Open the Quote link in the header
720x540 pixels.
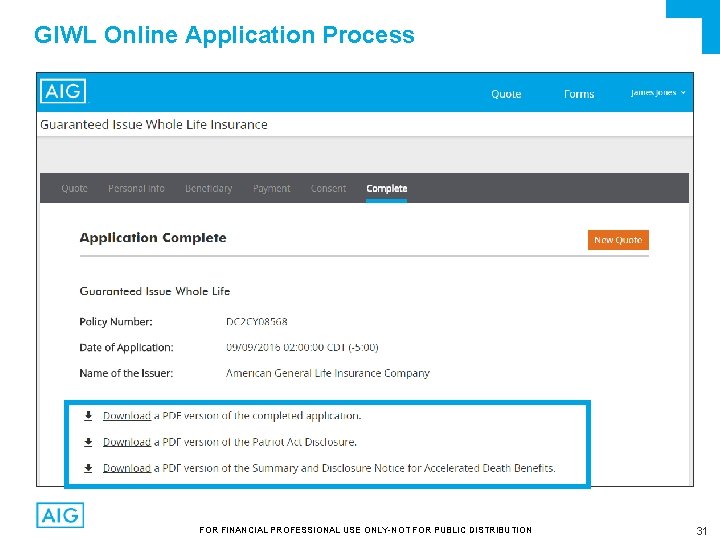pos(506,94)
